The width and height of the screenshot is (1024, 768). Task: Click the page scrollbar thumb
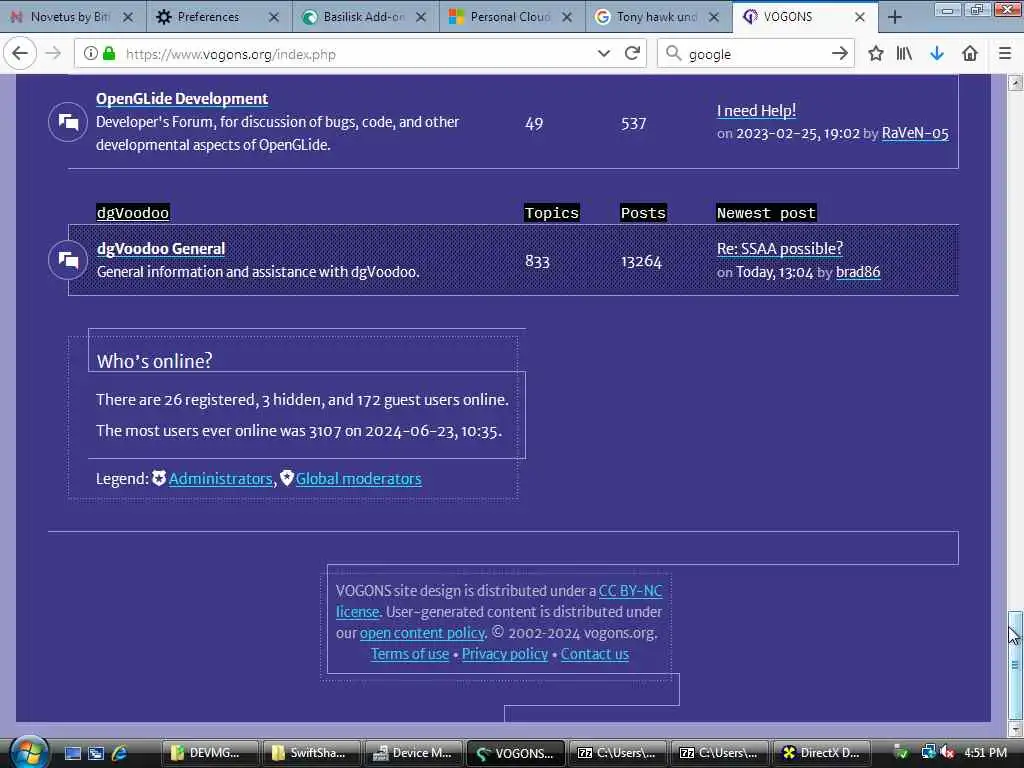(x=1015, y=664)
